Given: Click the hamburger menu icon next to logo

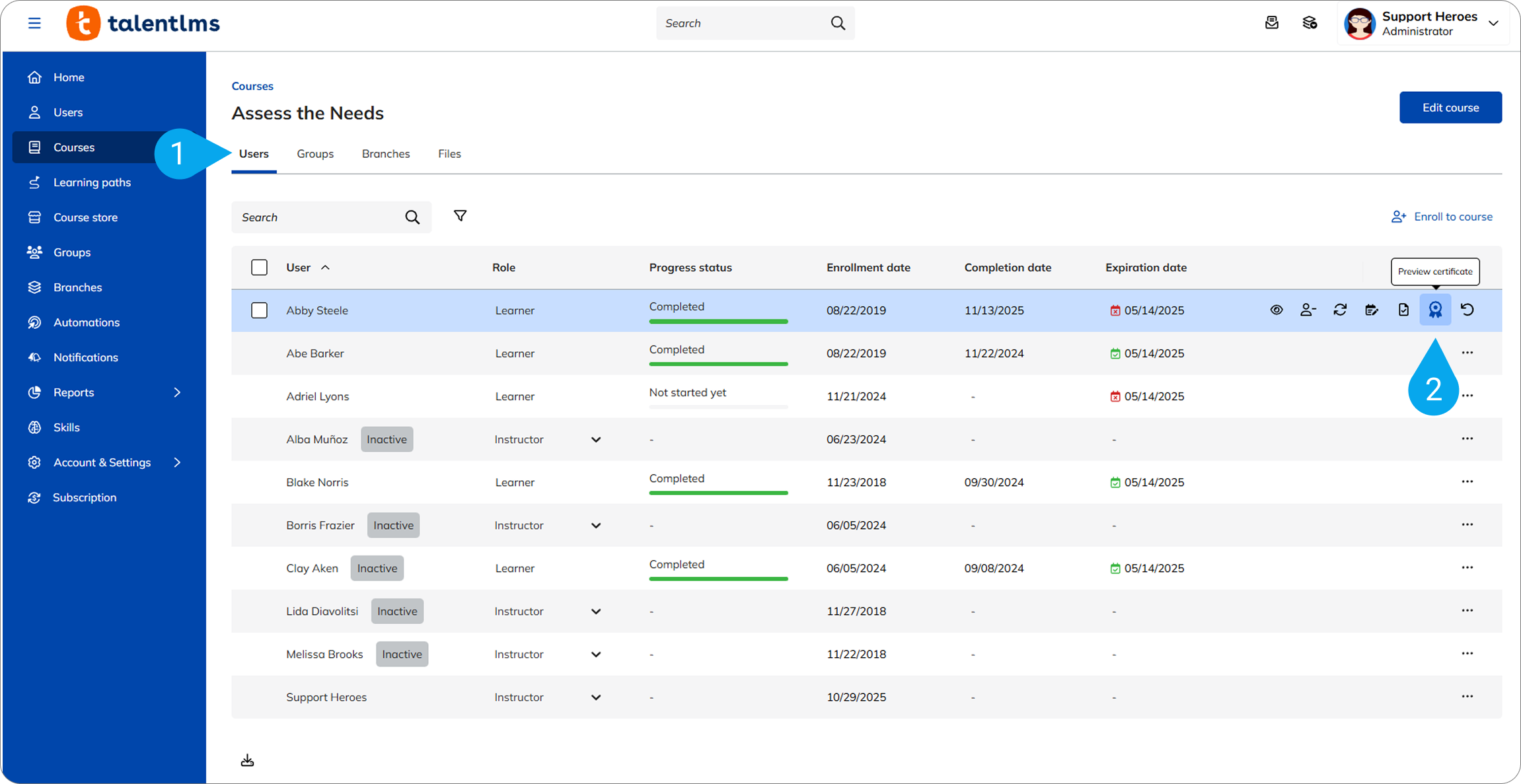Looking at the screenshot, I should (x=34, y=24).
